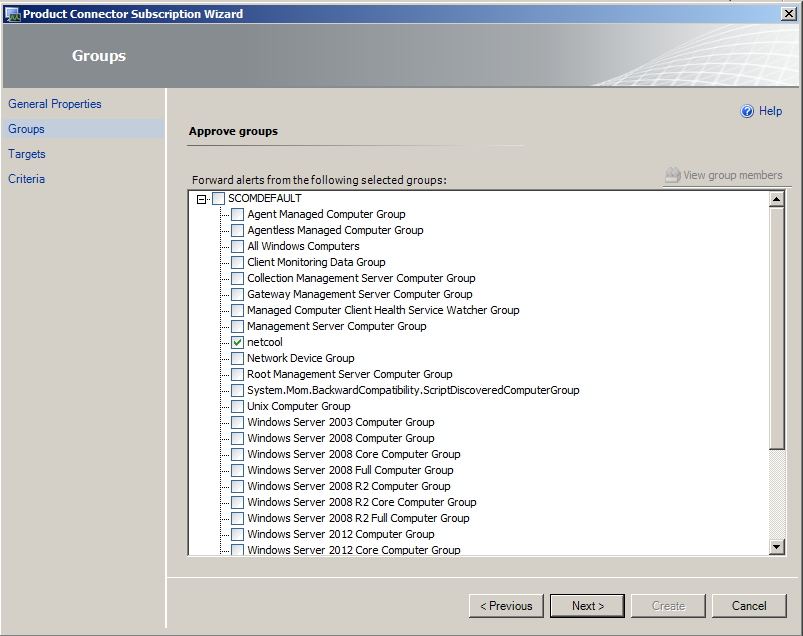803x636 pixels.
Task: Tick the Client Monitoring Data Group checkbox
Action: coord(237,262)
